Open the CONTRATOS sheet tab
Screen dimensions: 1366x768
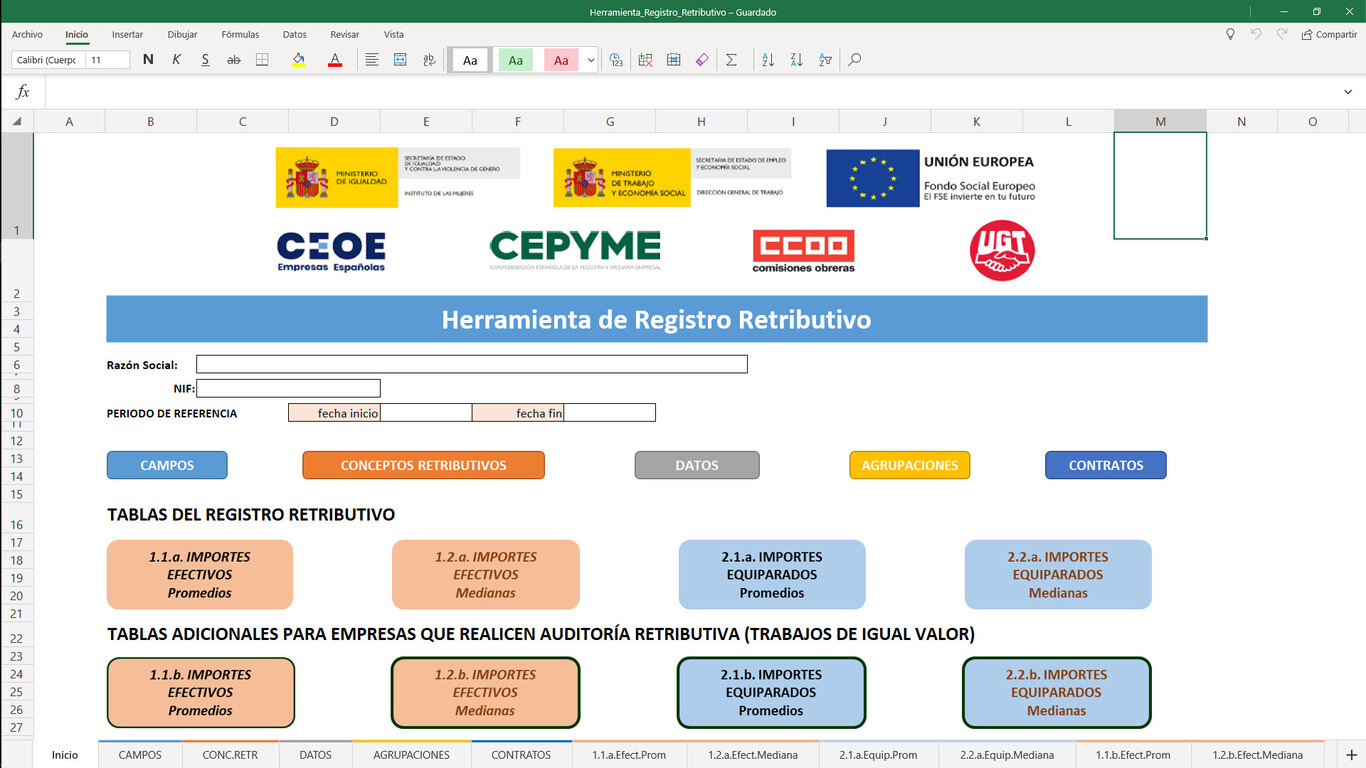(x=521, y=756)
